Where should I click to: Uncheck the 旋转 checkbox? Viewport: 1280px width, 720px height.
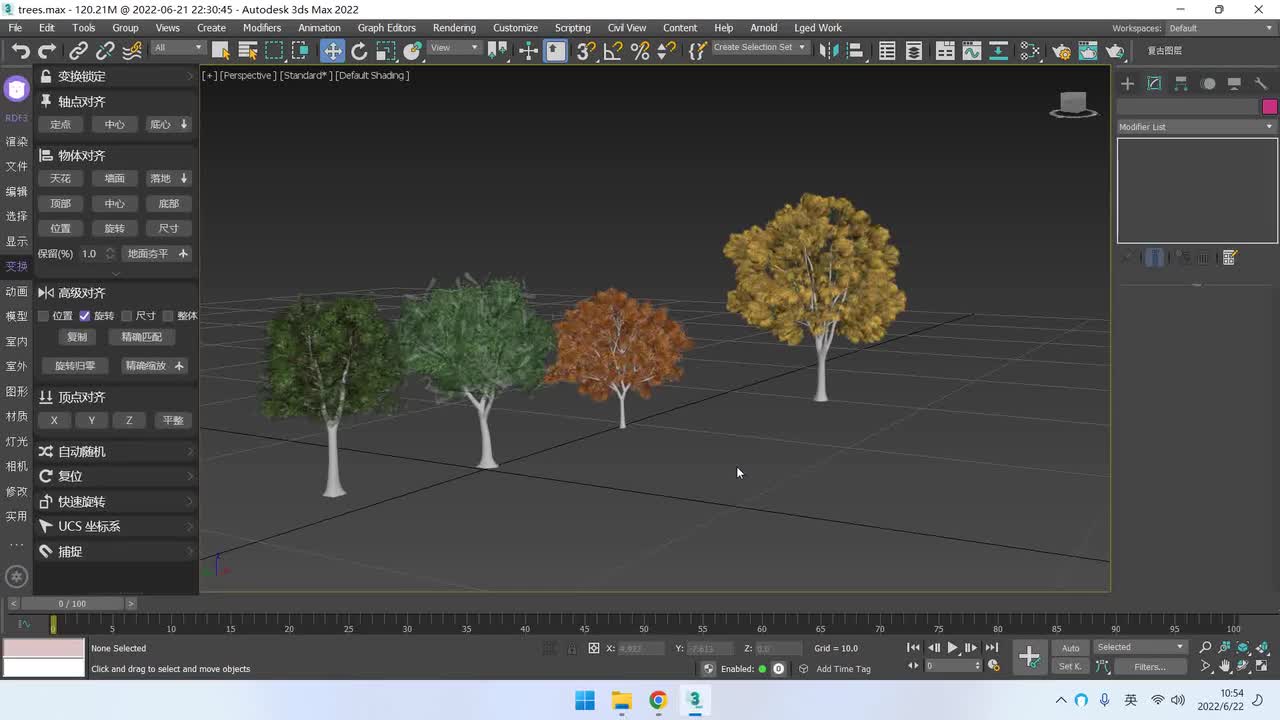(85, 316)
